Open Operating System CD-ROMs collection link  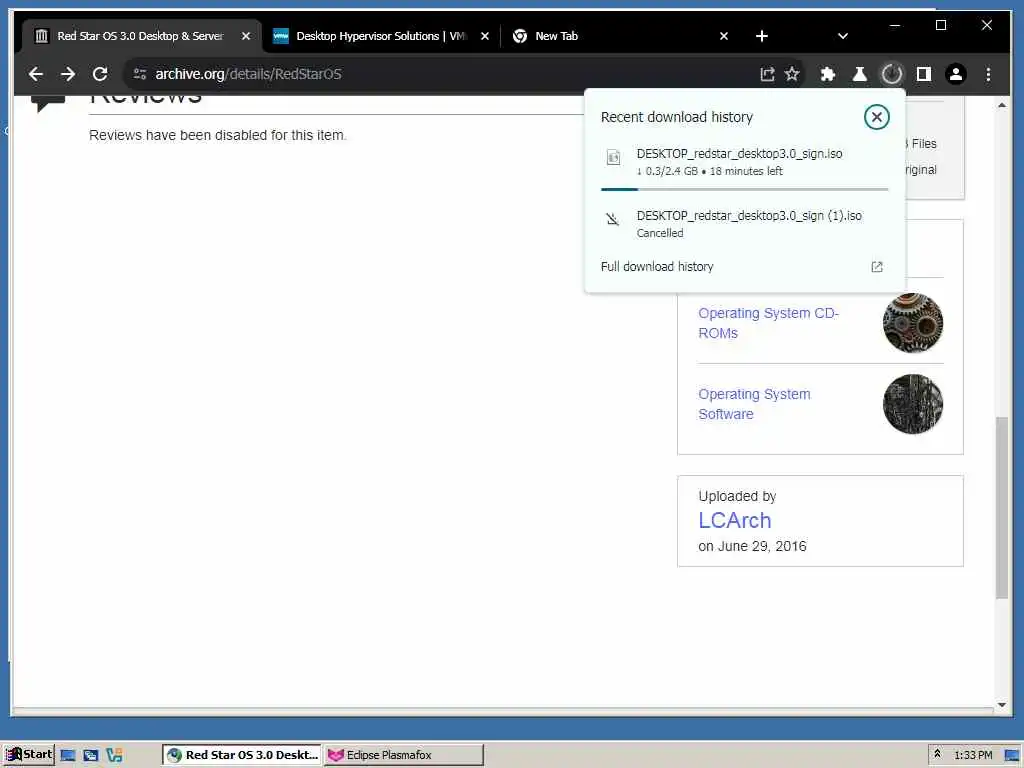(768, 323)
